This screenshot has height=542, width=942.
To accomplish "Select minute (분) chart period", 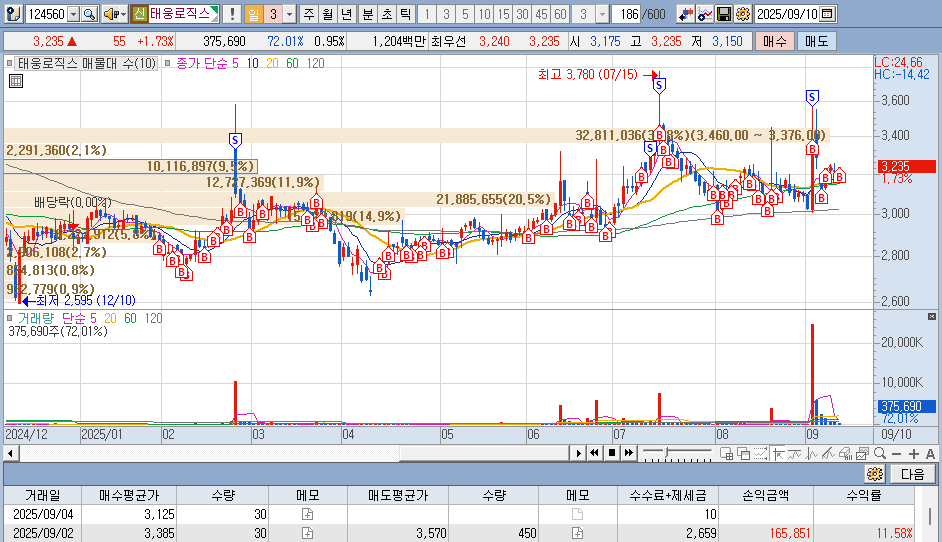I will click(x=368, y=14).
